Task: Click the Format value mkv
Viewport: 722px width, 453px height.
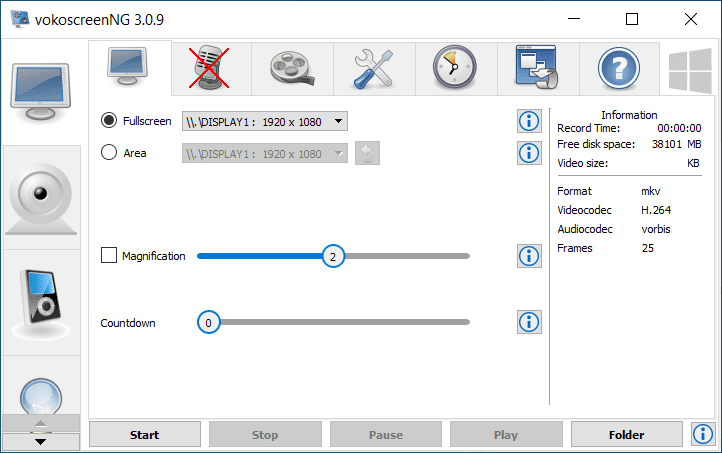Action: click(x=651, y=191)
